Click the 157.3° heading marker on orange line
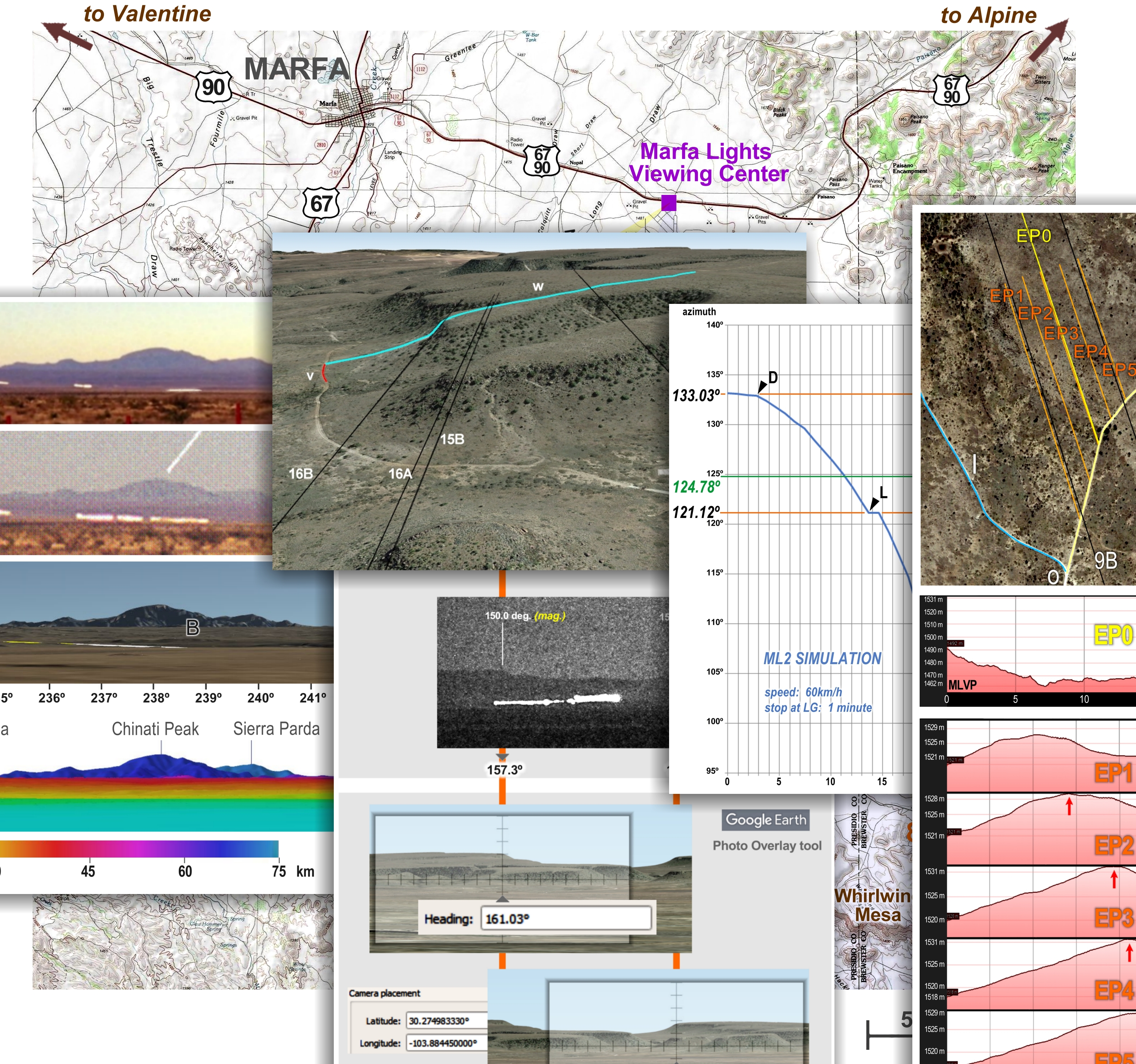 (504, 769)
